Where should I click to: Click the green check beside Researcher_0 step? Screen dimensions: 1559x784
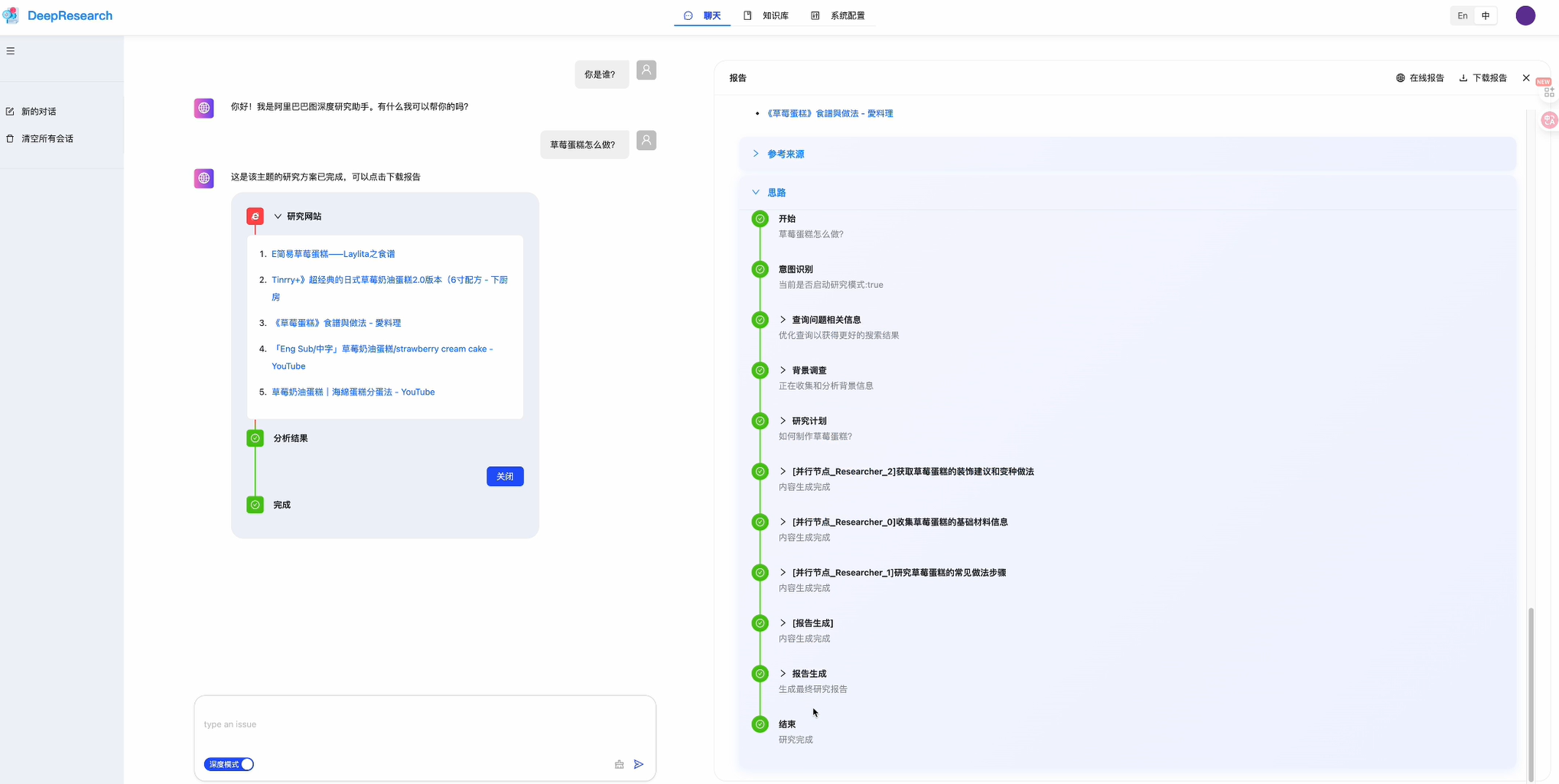[760, 522]
